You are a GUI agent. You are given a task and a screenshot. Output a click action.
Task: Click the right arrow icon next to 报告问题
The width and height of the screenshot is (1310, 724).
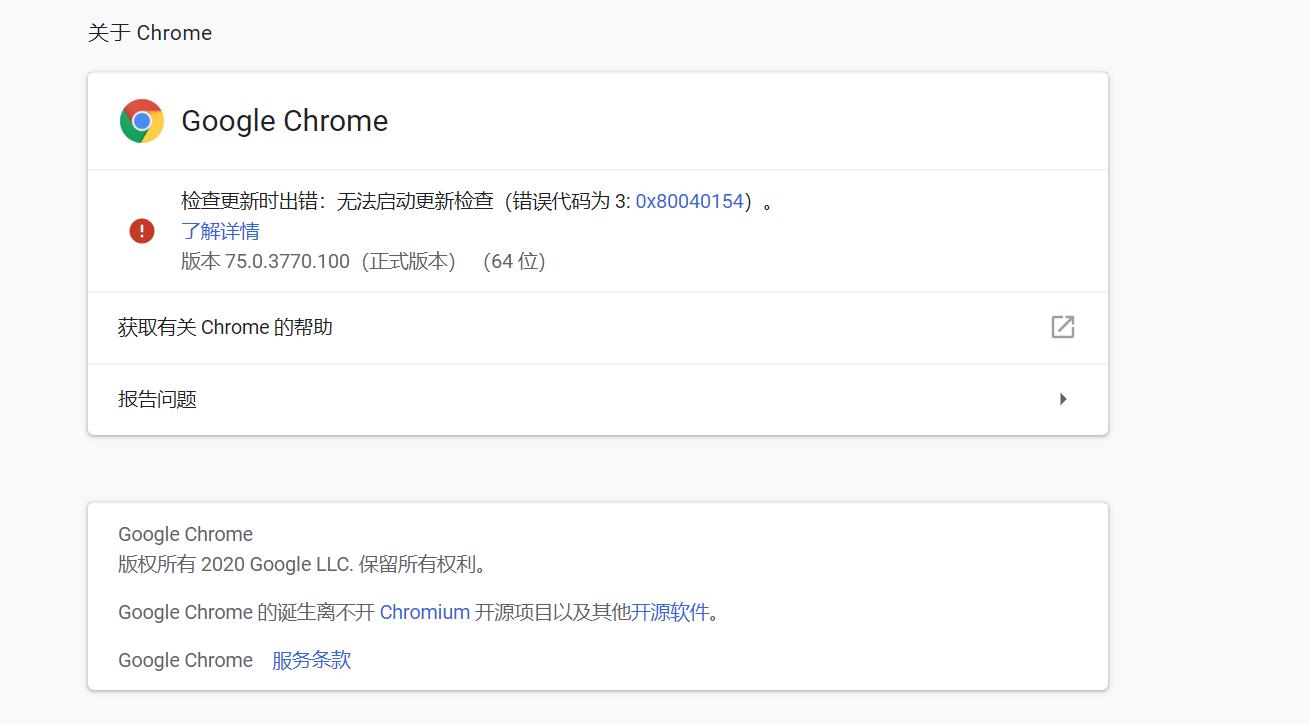click(1063, 399)
